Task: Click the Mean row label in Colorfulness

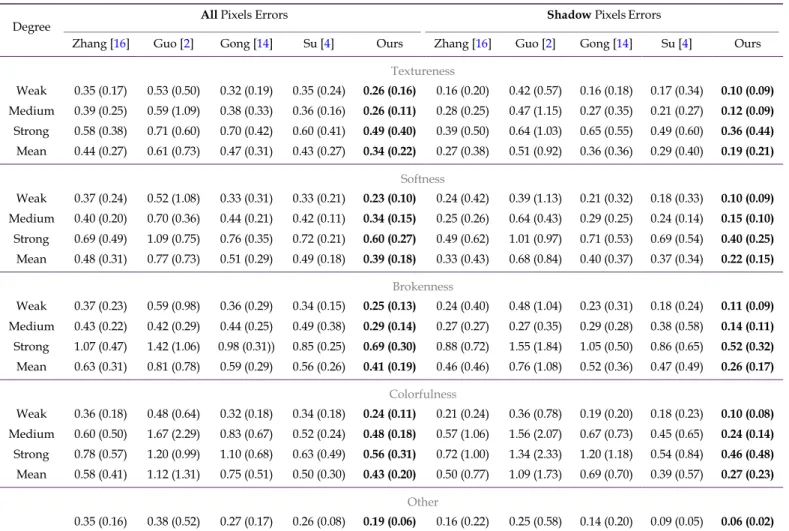Action: 31,474
